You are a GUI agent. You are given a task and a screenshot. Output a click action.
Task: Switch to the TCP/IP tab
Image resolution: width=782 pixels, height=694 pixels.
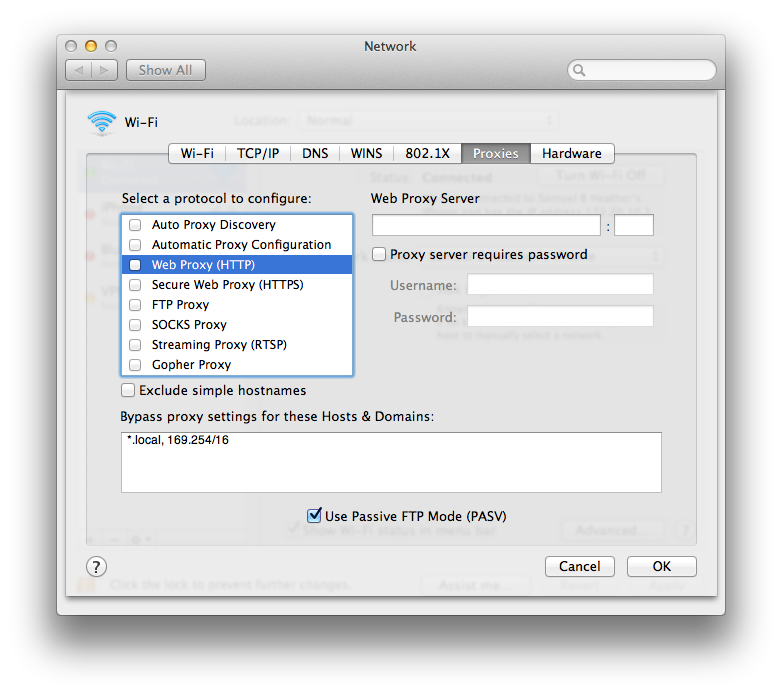click(257, 153)
